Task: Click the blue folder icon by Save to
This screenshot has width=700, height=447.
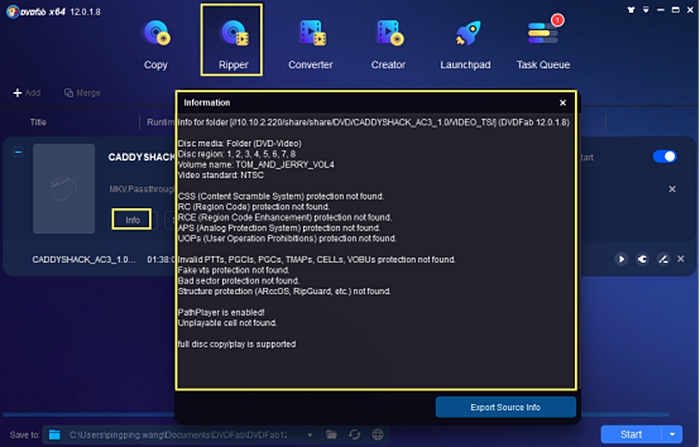Action: [x=54, y=434]
